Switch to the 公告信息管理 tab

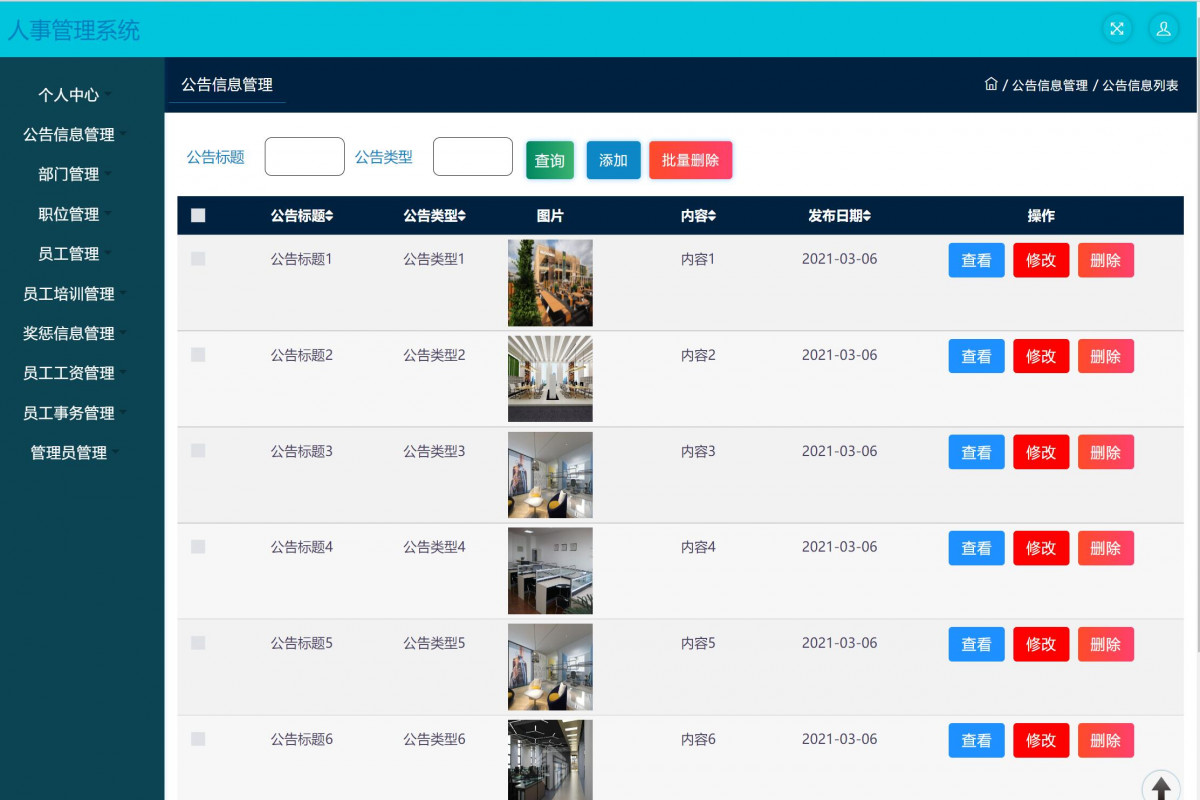[x=224, y=85]
